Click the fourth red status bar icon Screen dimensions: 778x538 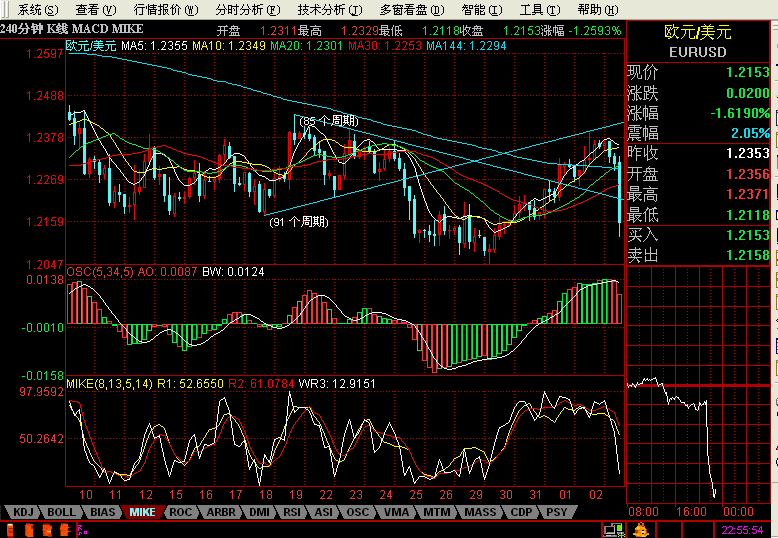65,530
